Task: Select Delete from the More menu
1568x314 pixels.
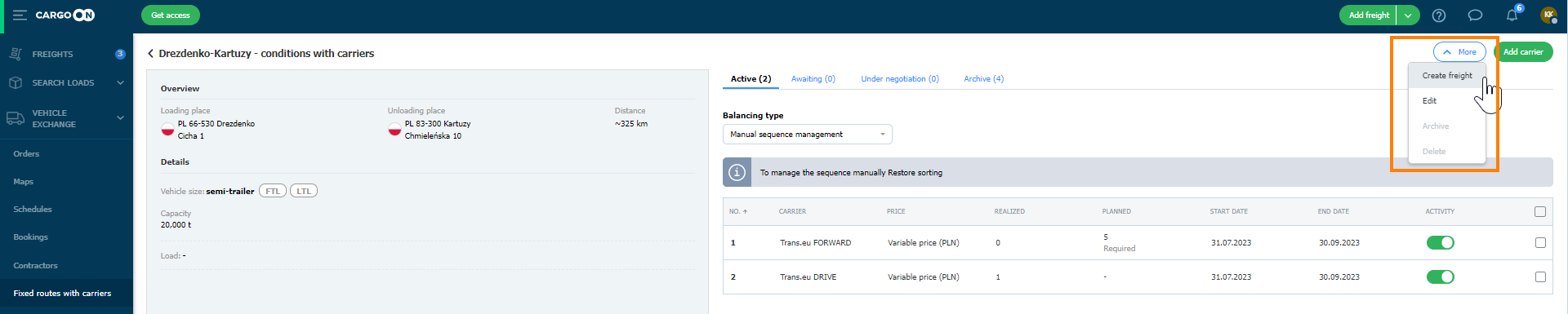Action: [x=1447, y=151]
